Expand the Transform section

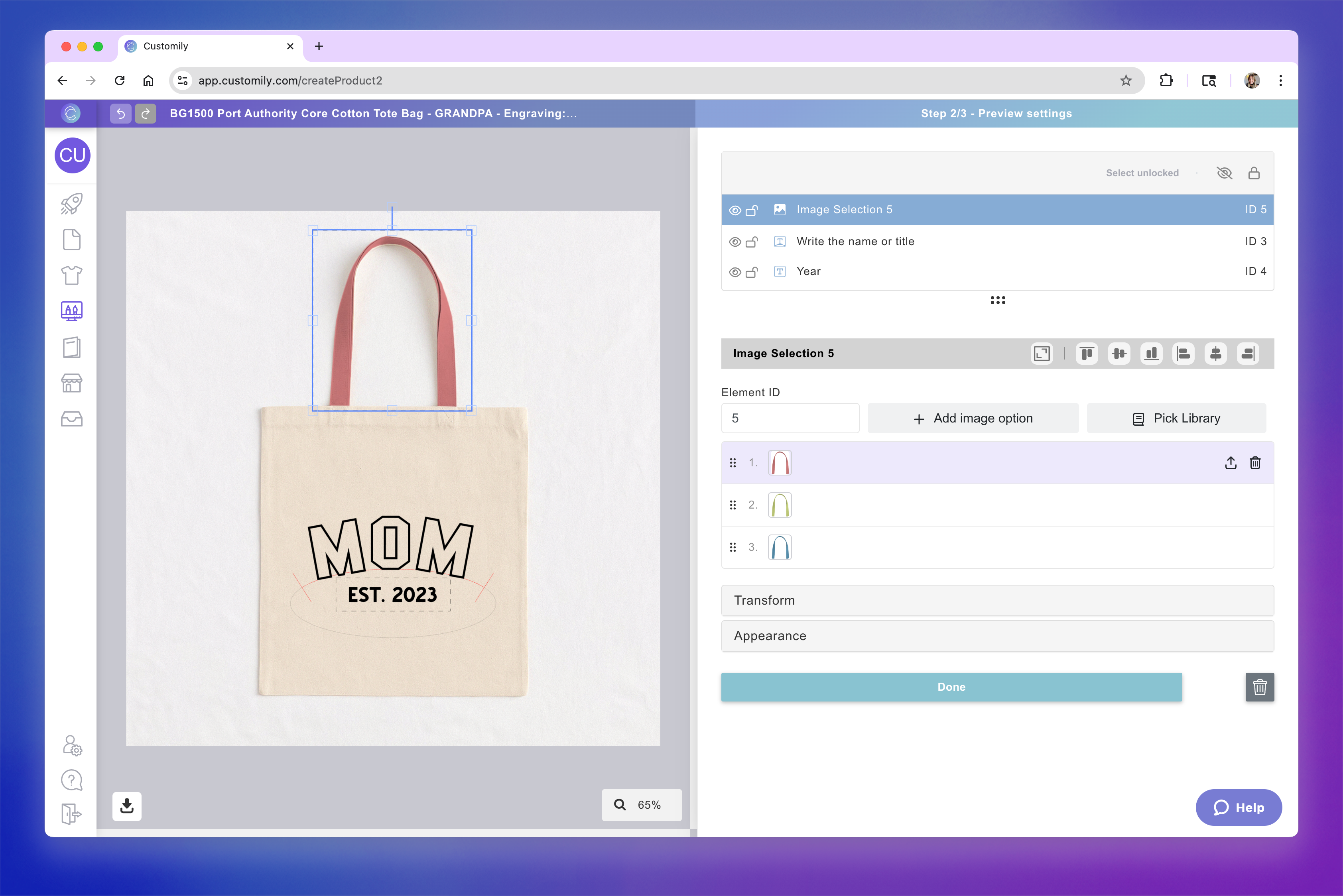997,600
